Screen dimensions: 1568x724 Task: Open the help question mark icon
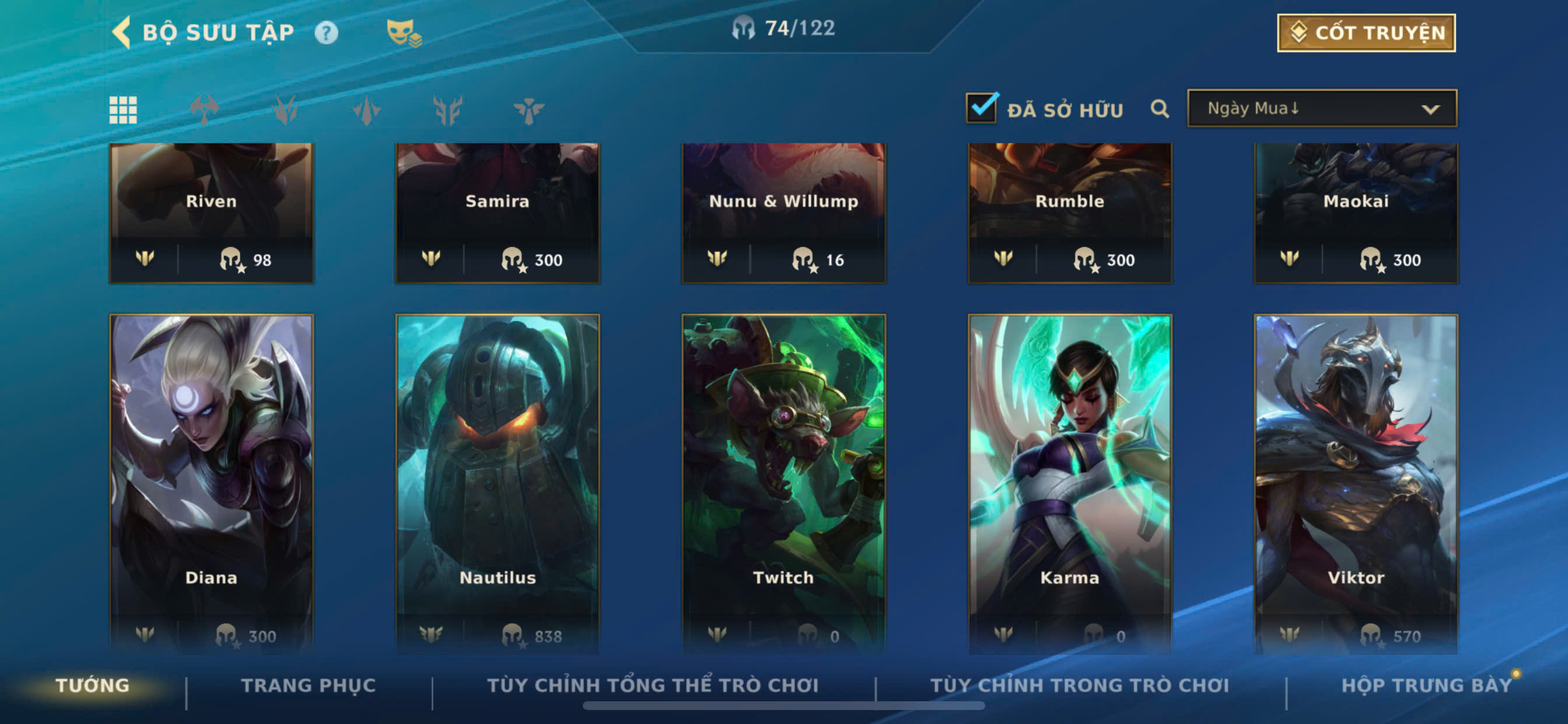(x=326, y=32)
